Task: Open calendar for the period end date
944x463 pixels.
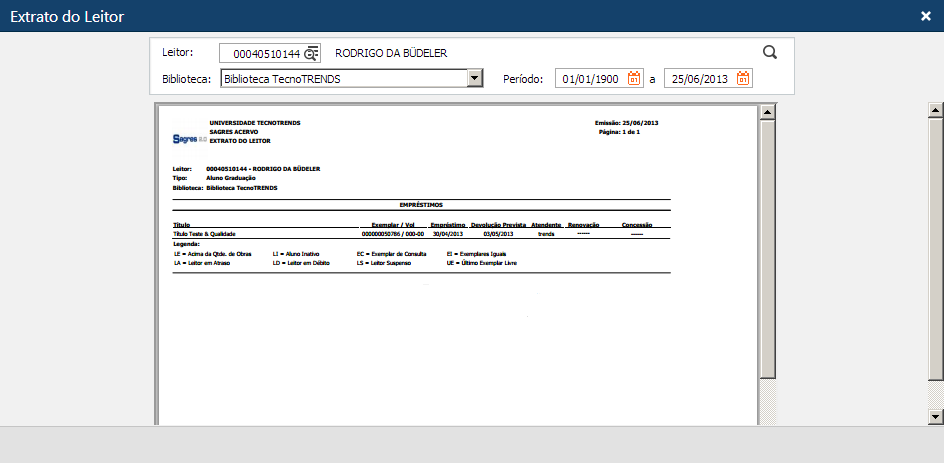Action: point(743,79)
